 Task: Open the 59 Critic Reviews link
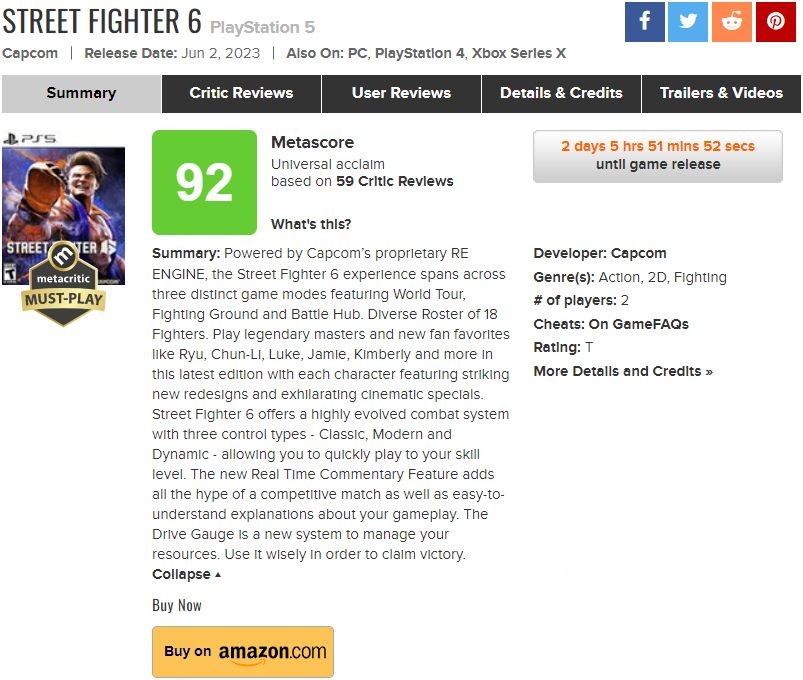[x=394, y=181]
